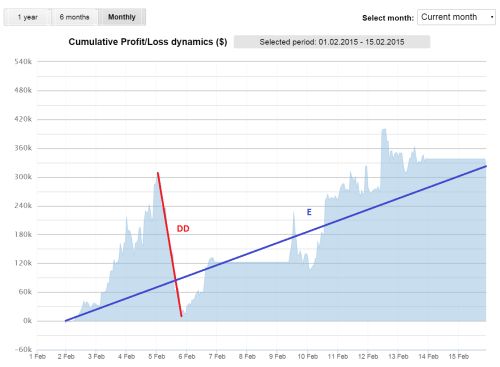Click the 5 Feb axis date label
The height and width of the screenshot is (367, 500).
pyautogui.click(x=157, y=357)
